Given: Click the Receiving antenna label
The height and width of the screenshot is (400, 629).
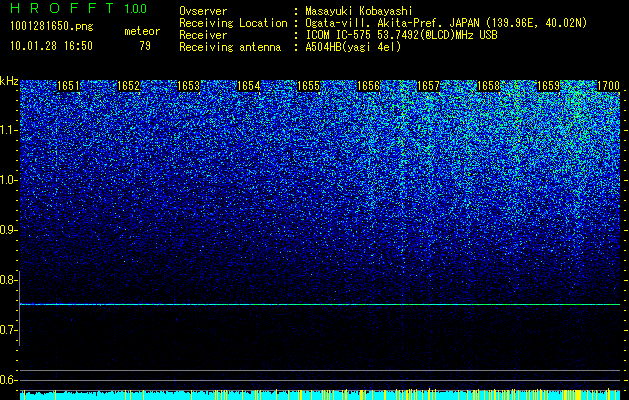Looking at the screenshot, I should point(230,47).
